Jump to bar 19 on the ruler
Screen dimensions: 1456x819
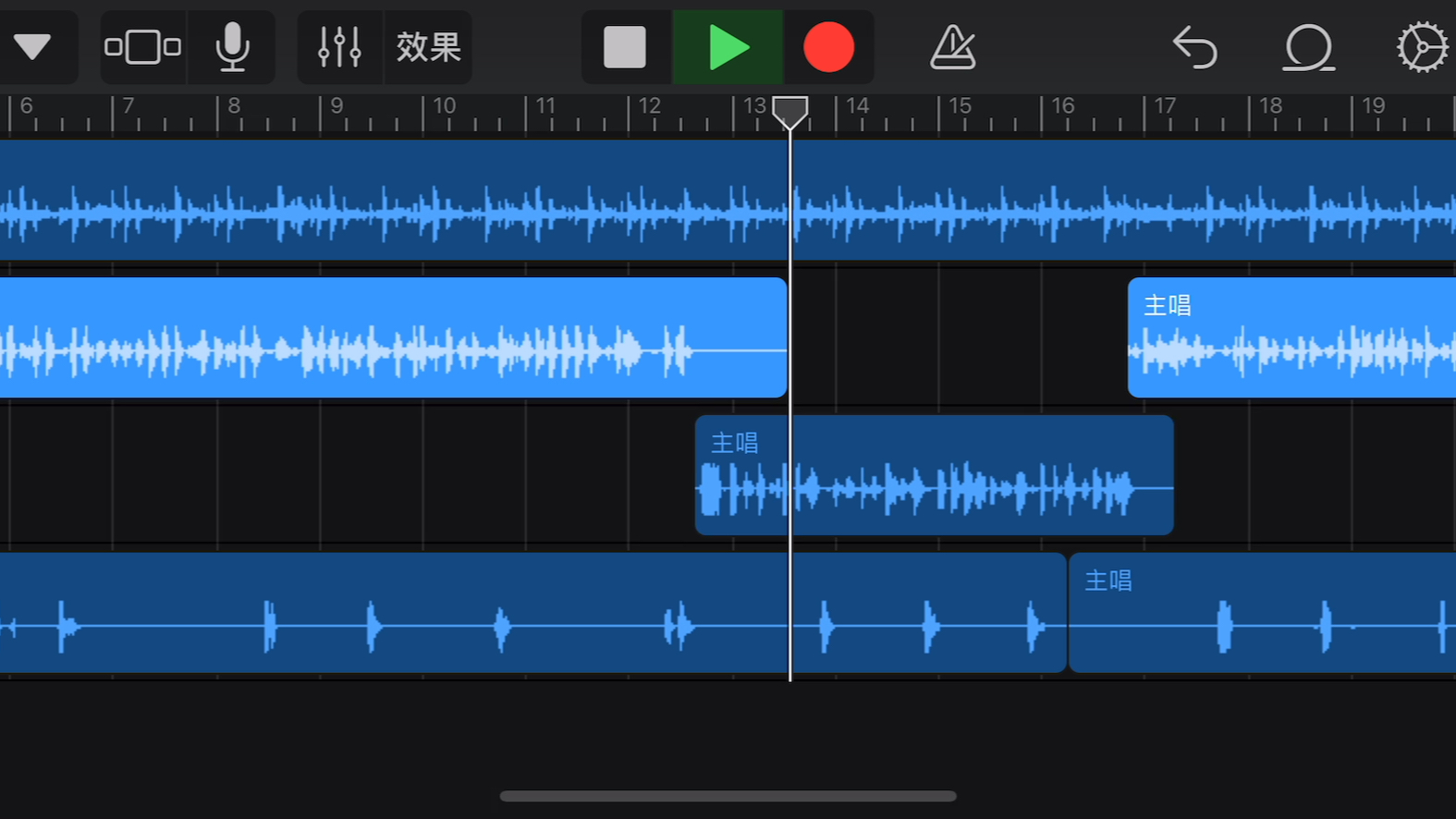coord(1374,106)
